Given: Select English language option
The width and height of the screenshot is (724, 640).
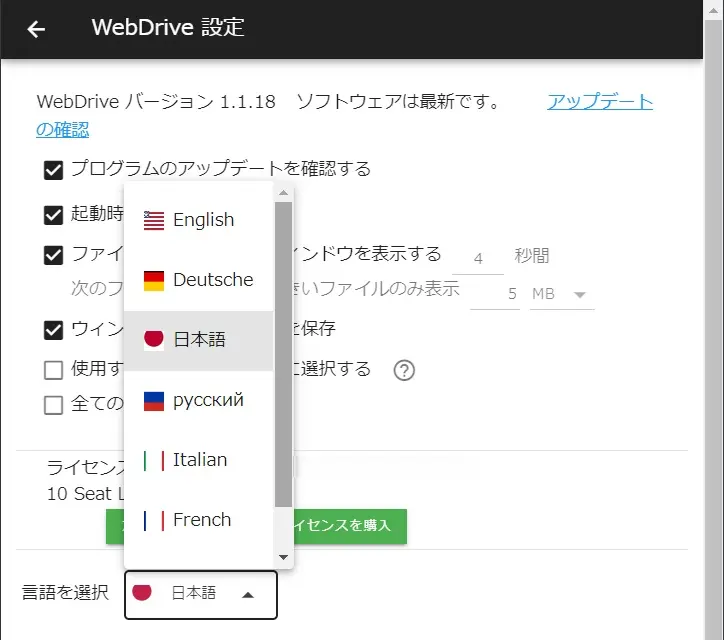Looking at the screenshot, I should [199, 220].
